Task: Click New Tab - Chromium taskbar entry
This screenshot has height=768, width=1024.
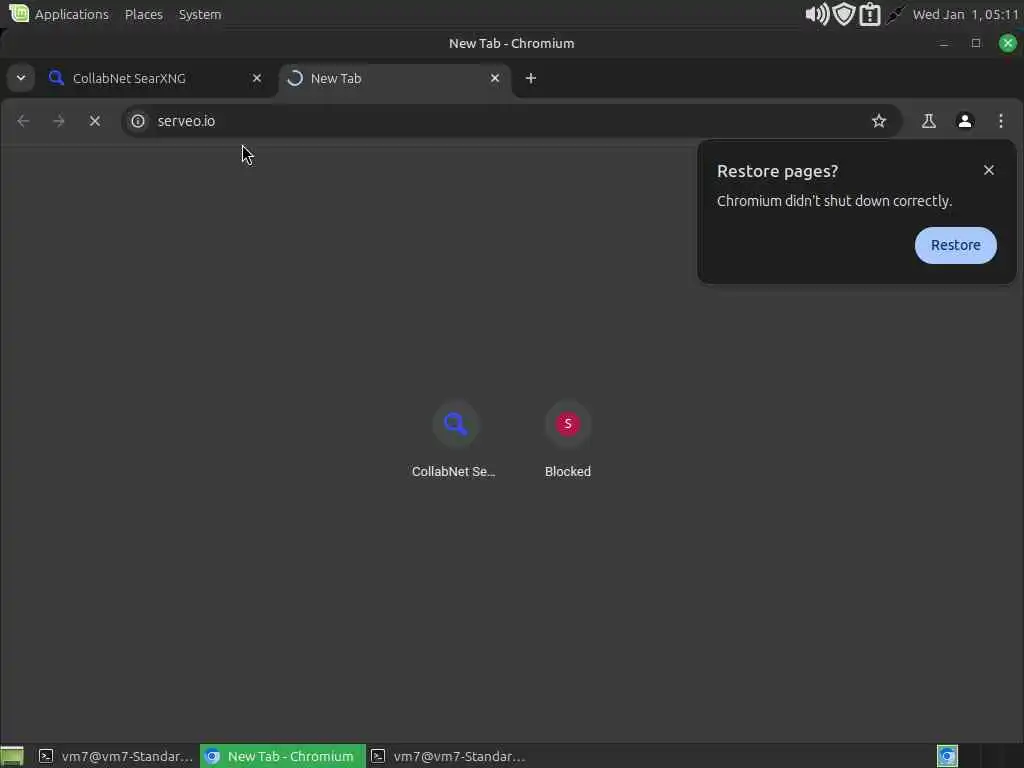Action: click(282, 756)
